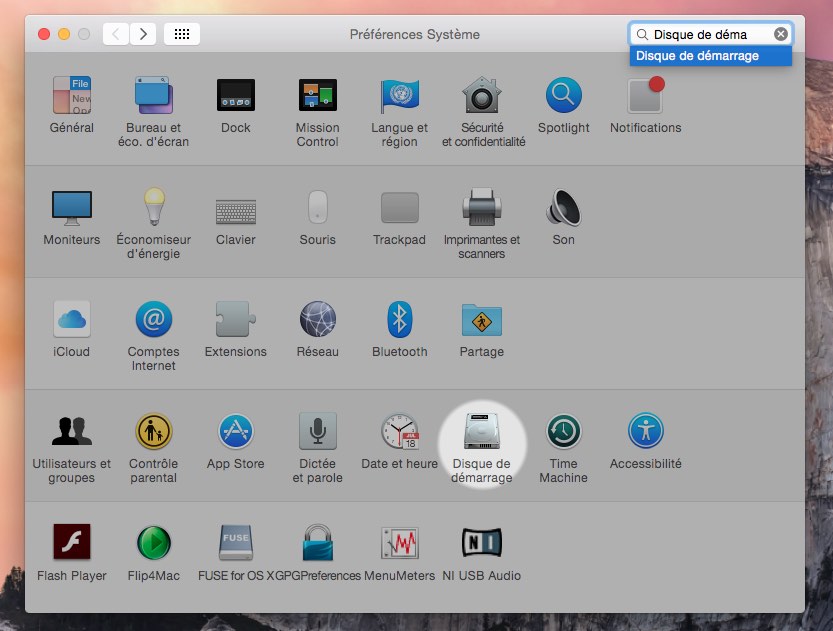Image resolution: width=833 pixels, height=631 pixels.
Task: Open Mission Control preferences
Action: (x=317, y=95)
